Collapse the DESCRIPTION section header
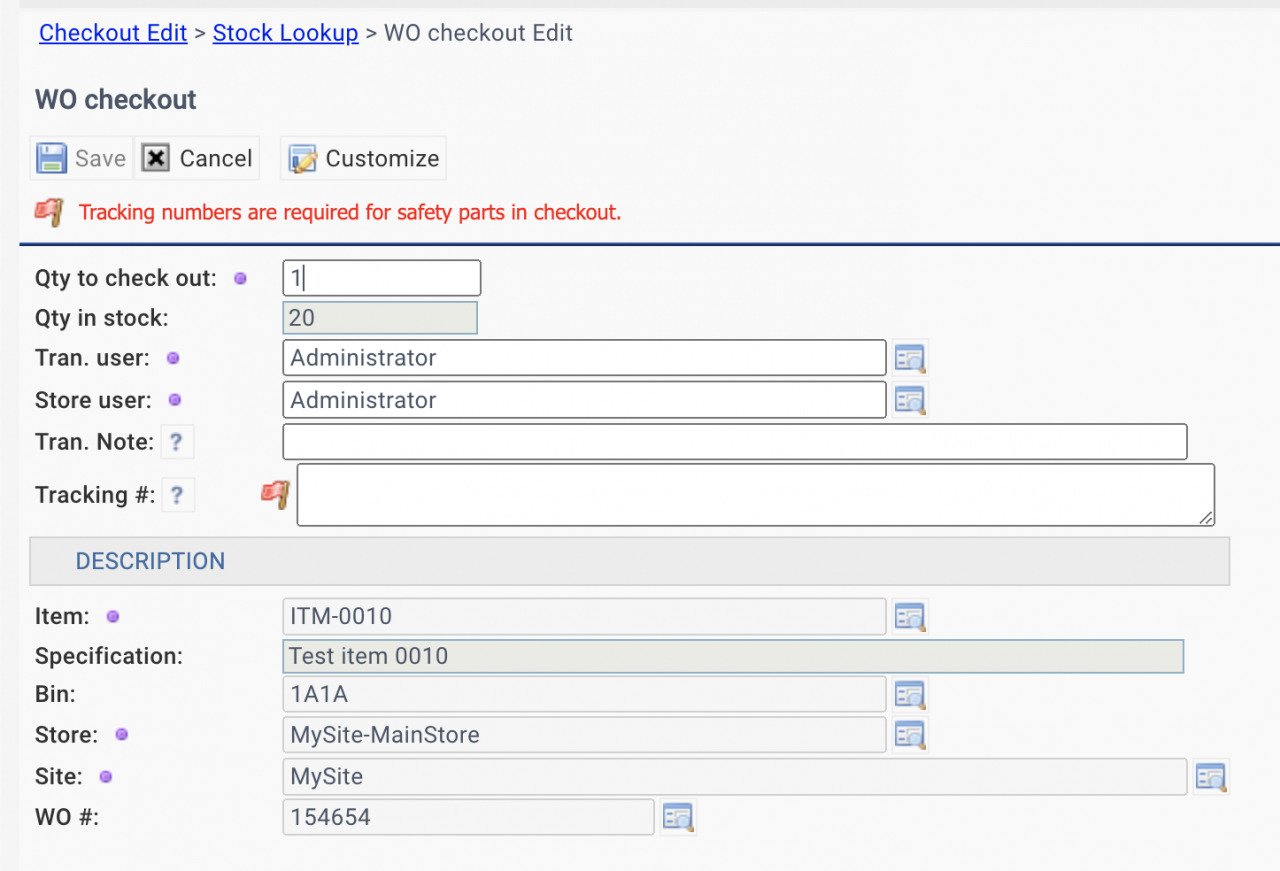 point(630,561)
